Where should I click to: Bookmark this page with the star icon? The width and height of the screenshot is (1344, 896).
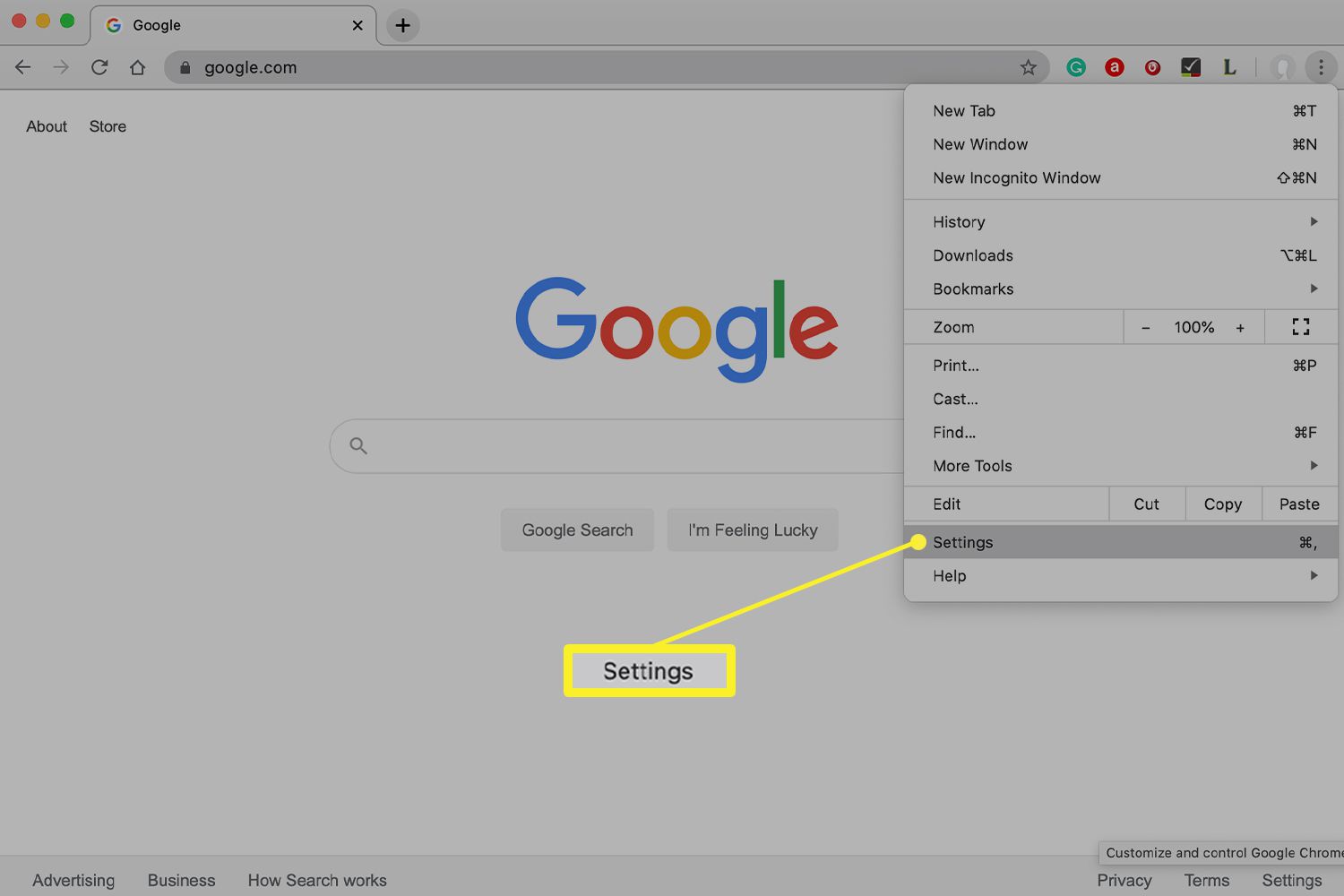pyautogui.click(x=1028, y=67)
